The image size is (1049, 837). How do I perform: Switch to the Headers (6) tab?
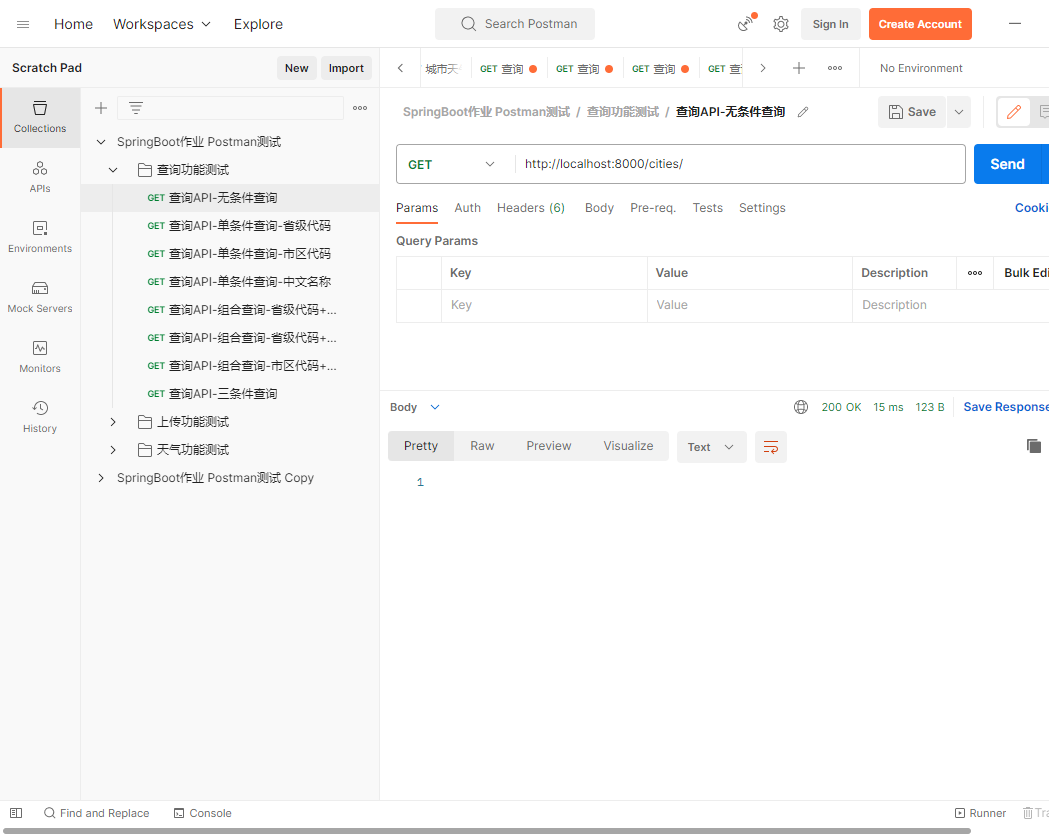coord(531,208)
